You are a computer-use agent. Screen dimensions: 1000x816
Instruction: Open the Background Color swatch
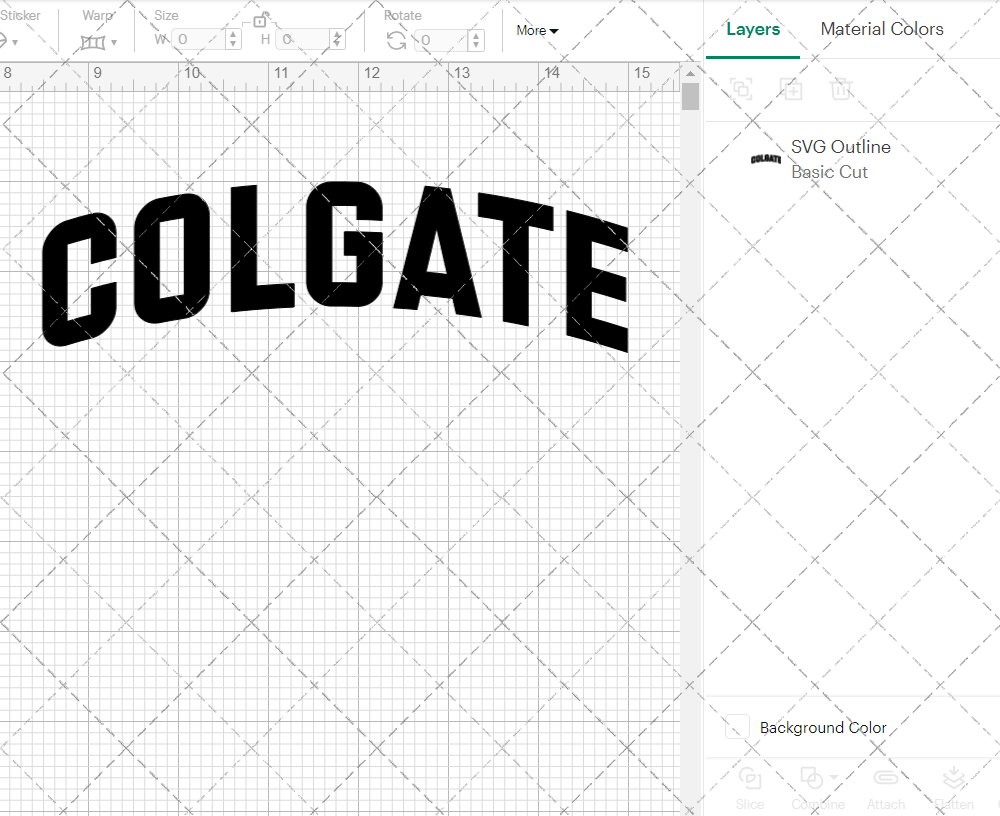pyautogui.click(x=737, y=727)
